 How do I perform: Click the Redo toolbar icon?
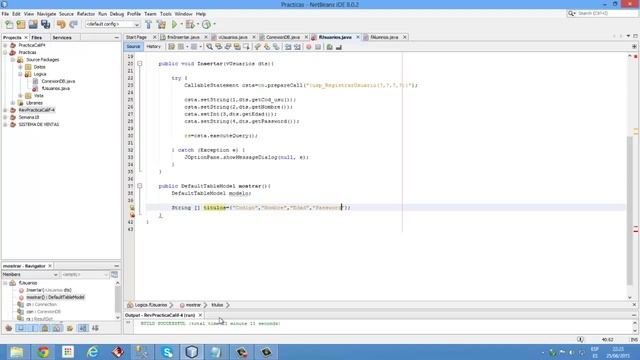pyautogui.click(x=73, y=24)
